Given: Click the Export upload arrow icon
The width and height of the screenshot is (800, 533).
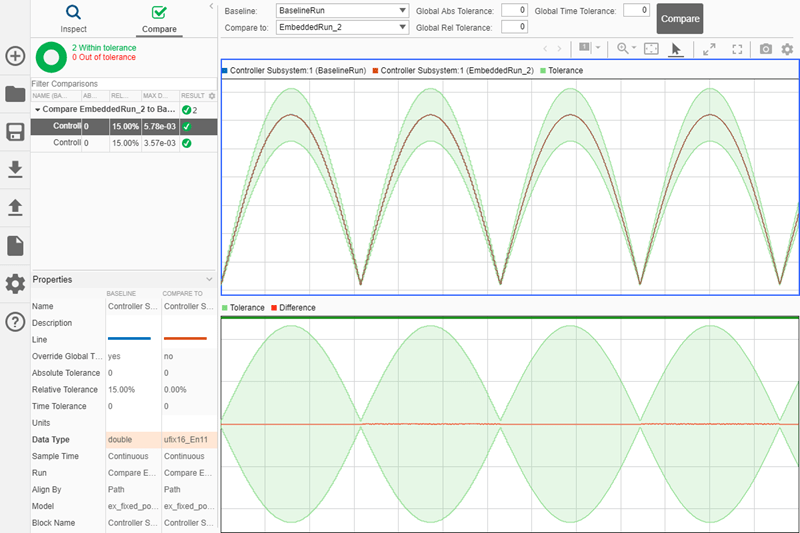Looking at the screenshot, I should (x=15, y=207).
